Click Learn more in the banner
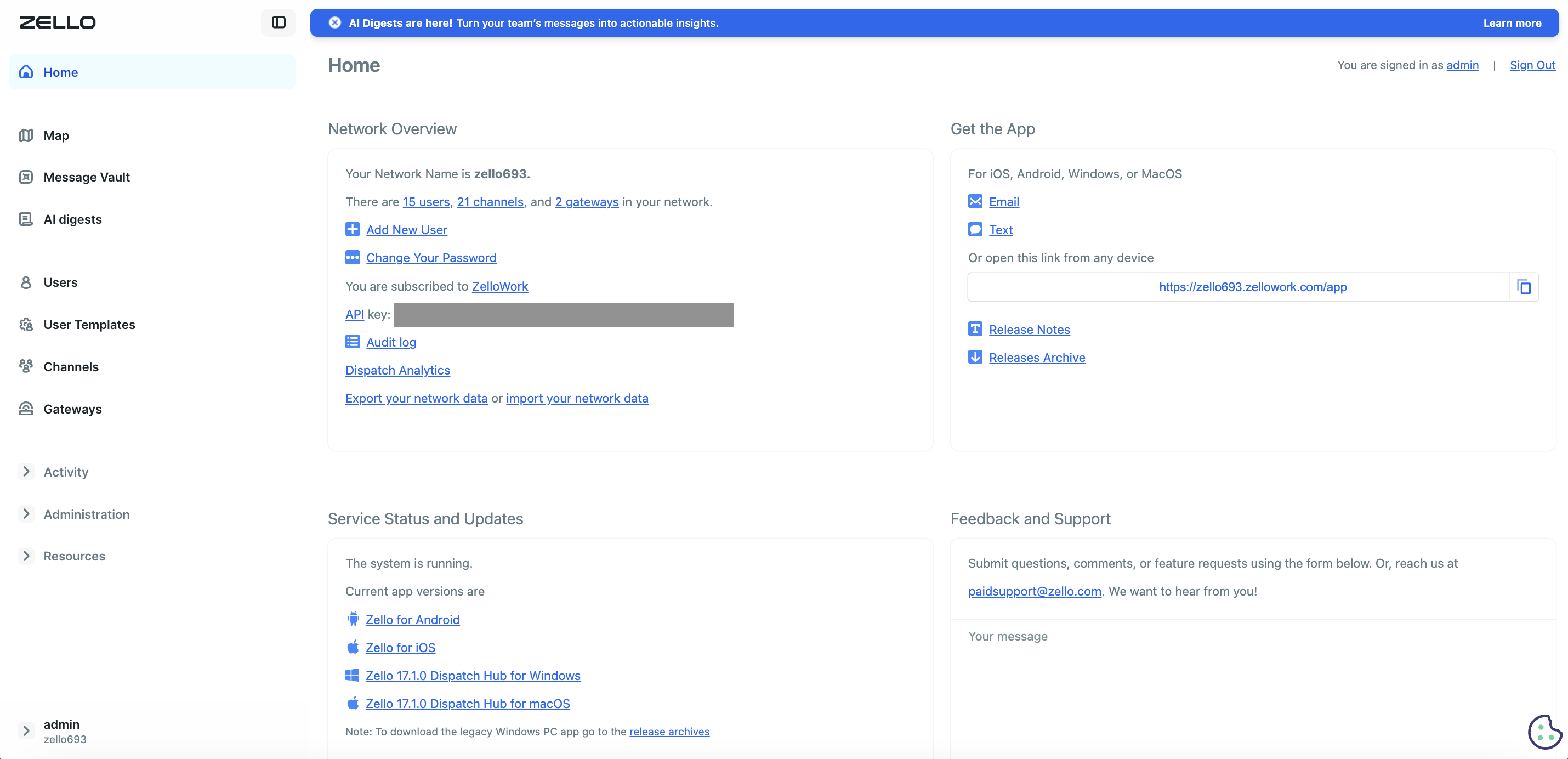The width and height of the screenshot is (1568, 759). [x=1512, y=23]
